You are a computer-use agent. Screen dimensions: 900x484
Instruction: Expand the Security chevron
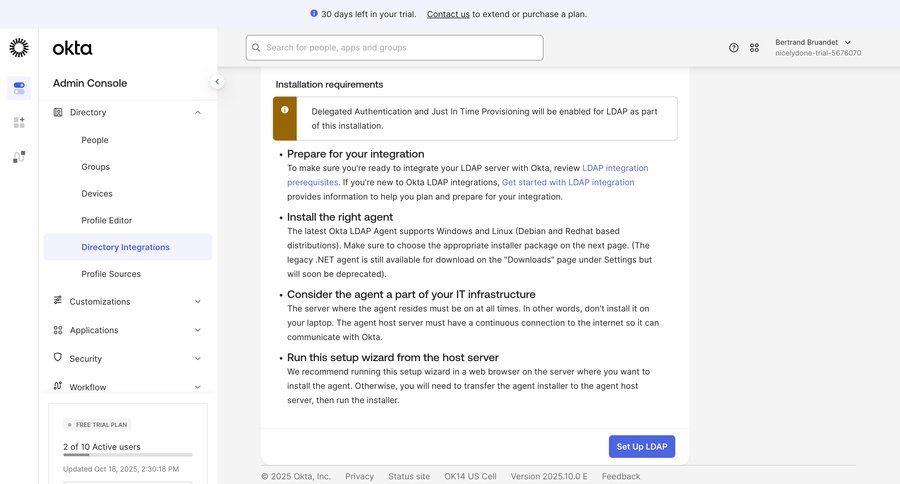(197, 358)
